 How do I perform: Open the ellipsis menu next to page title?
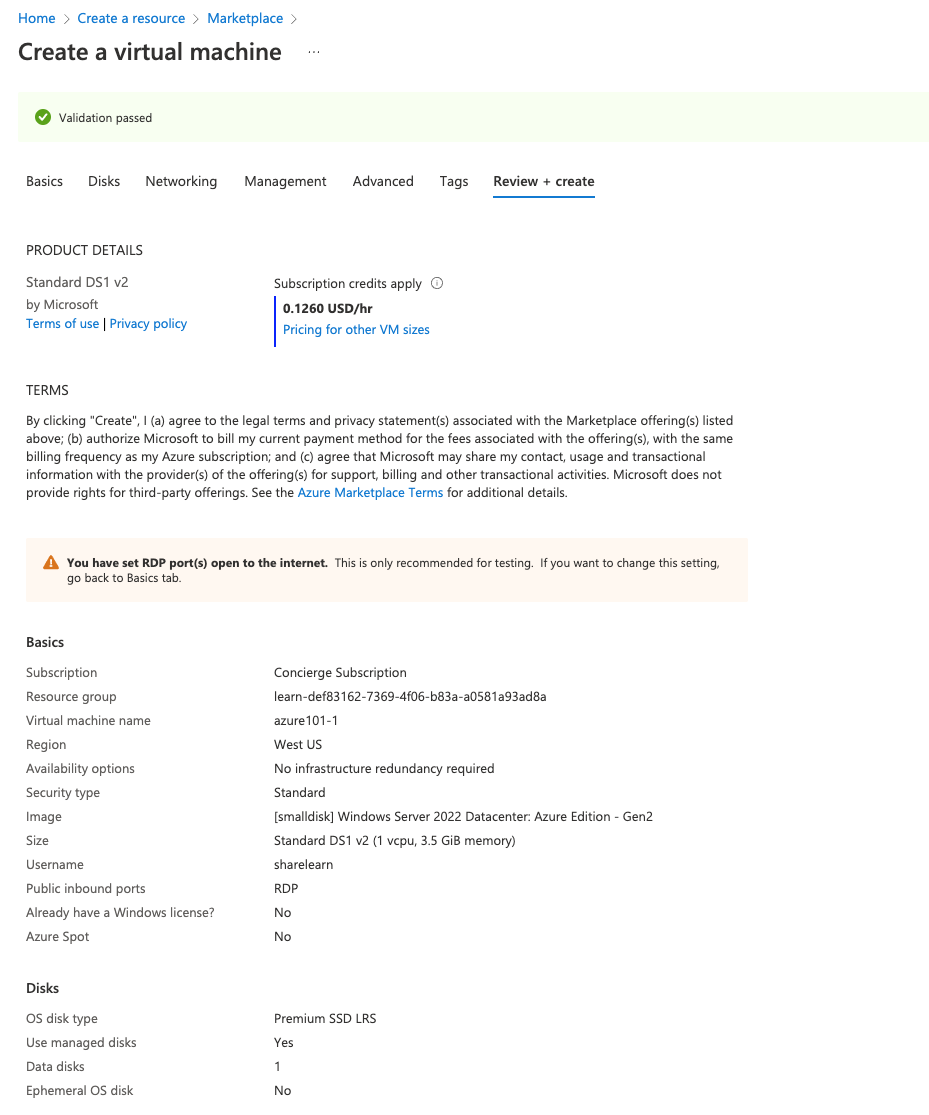click(x=314, y=52)
